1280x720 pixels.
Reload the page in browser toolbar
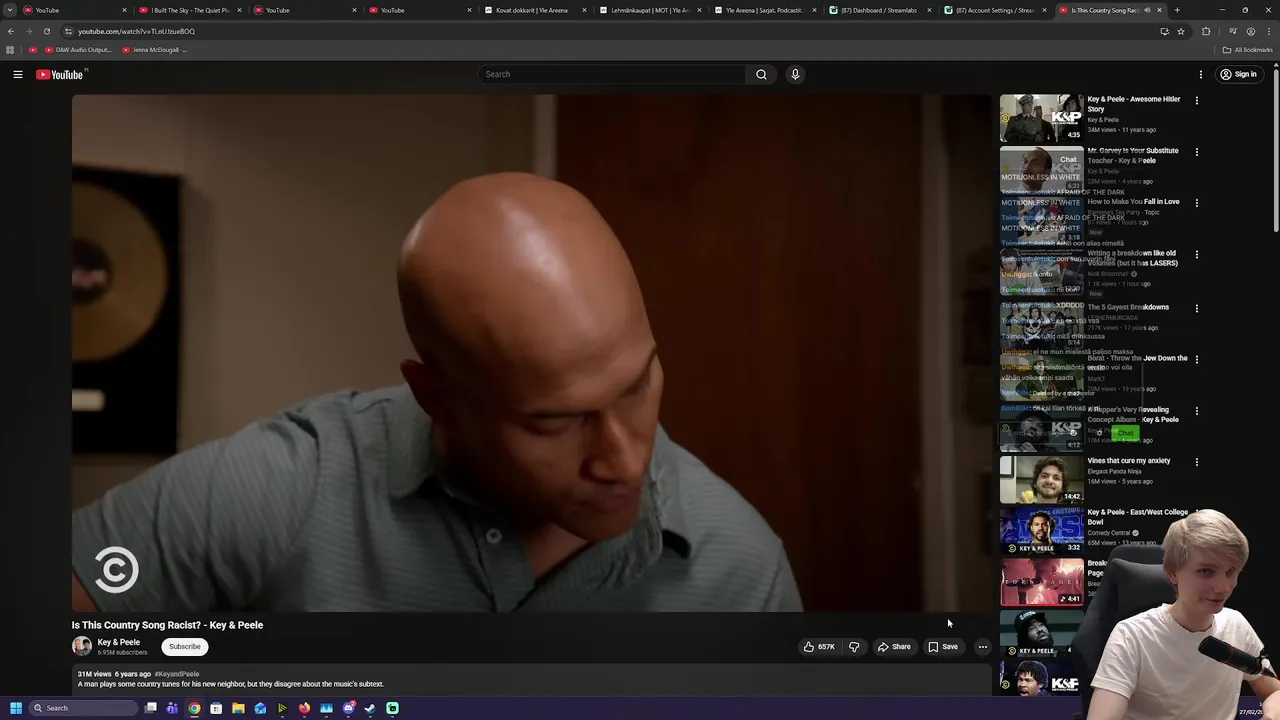point(47,31)
